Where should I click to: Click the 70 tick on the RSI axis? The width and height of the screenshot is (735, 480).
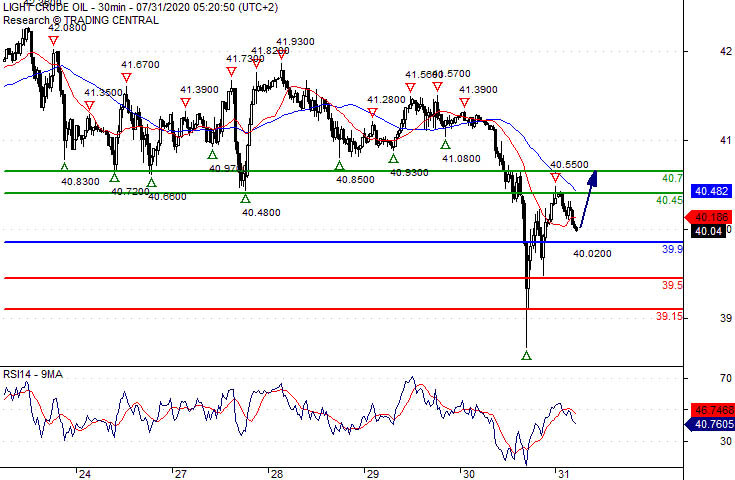pyautogui.click(x=726, y=378)
